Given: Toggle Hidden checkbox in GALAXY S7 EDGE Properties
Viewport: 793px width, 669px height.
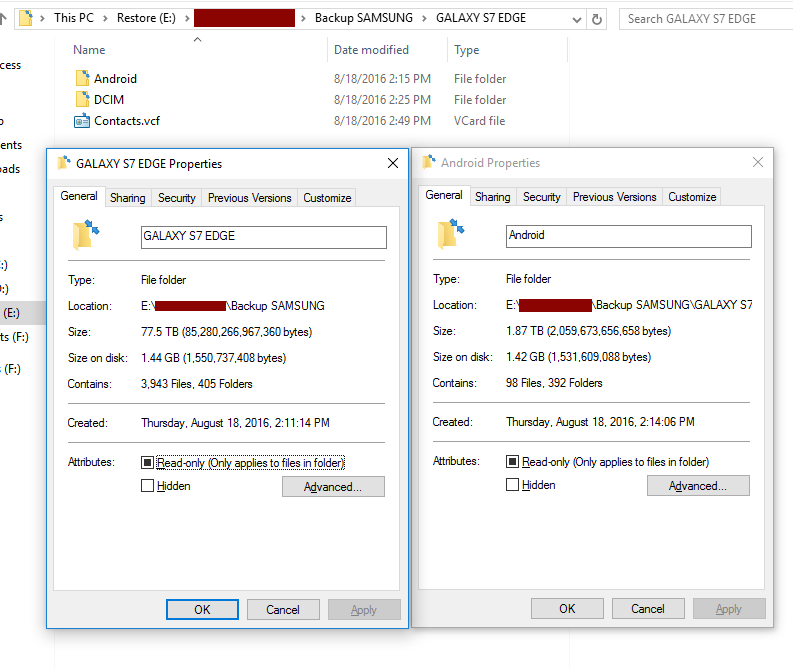Looking at the screenshot, I should (147, 485).
